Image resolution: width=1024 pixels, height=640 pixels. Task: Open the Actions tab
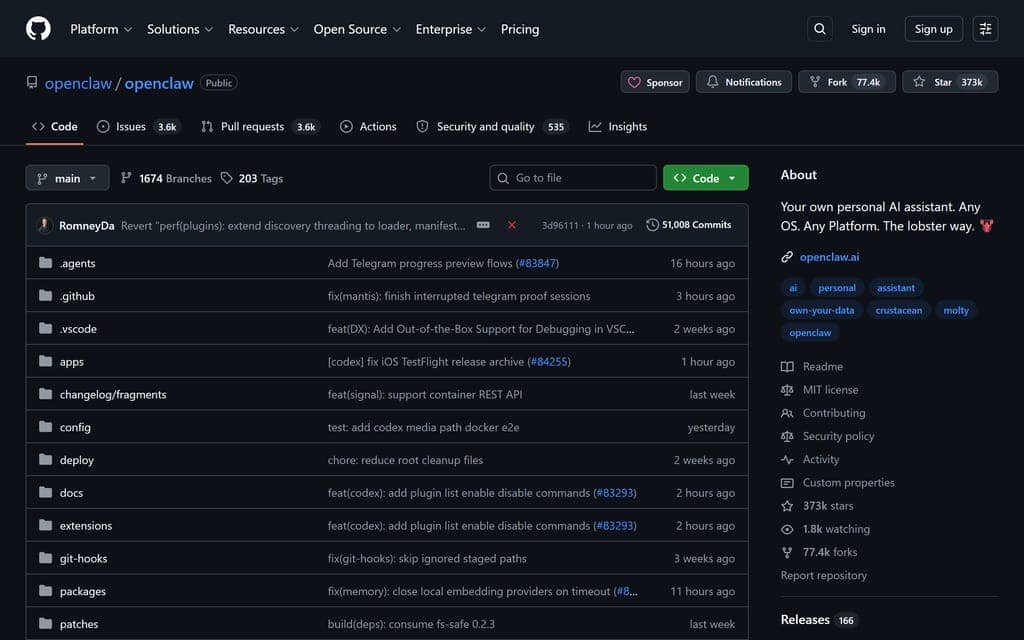tap(368, 127)
